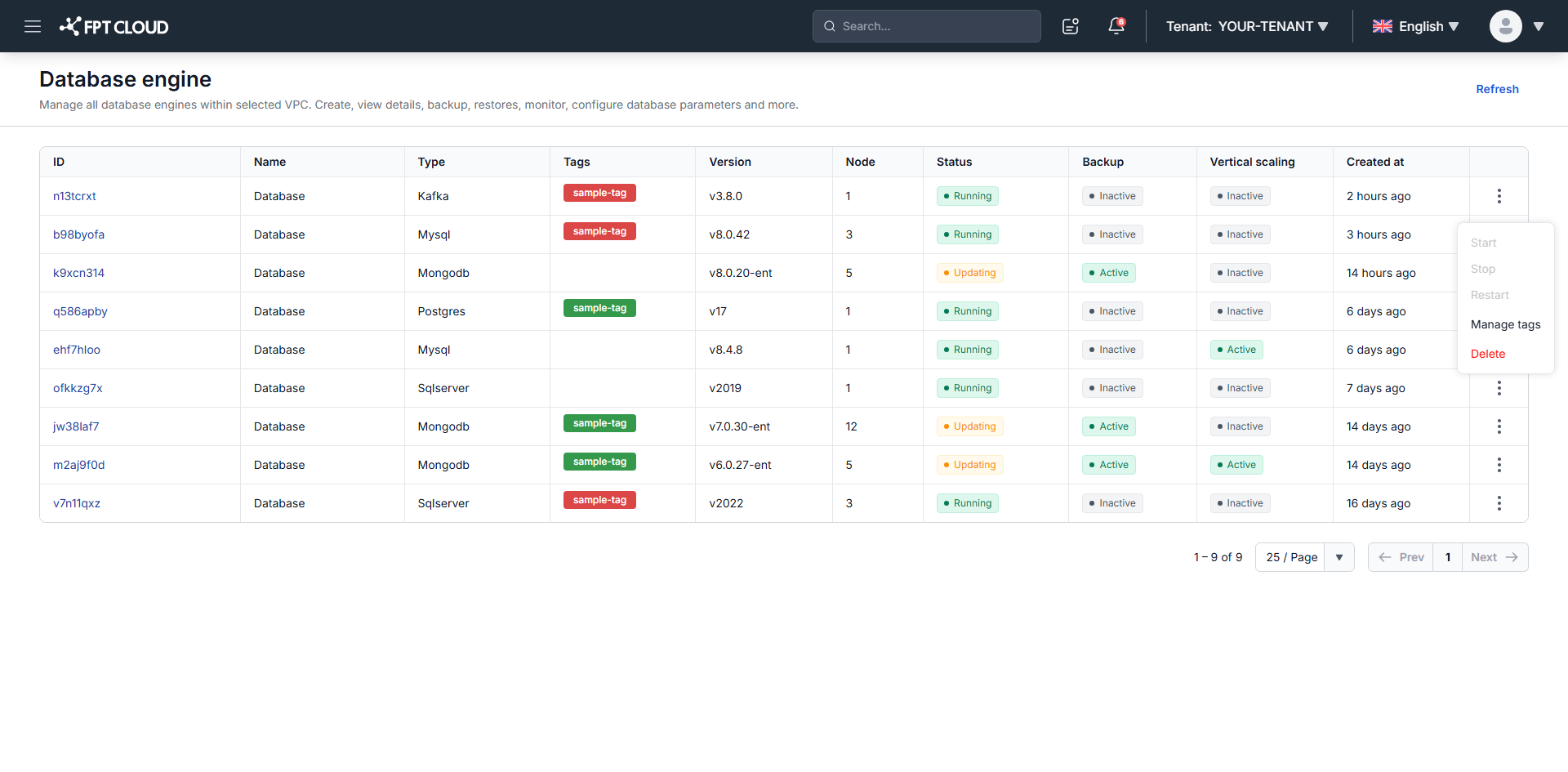
Task: Open the task list icon beside search
Action: point(1071,26)
